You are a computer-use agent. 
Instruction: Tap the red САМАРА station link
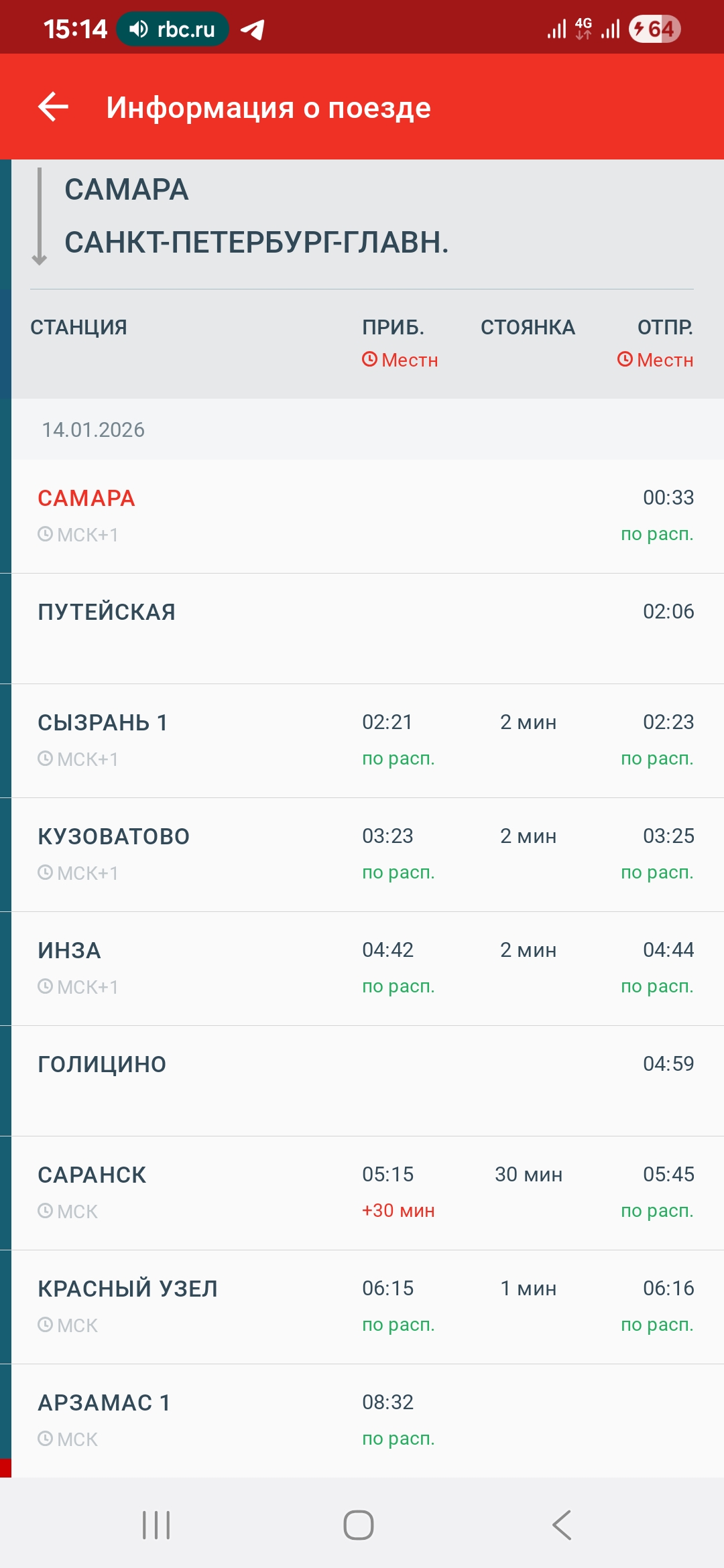pyautogui.click(x=86, y=499)
